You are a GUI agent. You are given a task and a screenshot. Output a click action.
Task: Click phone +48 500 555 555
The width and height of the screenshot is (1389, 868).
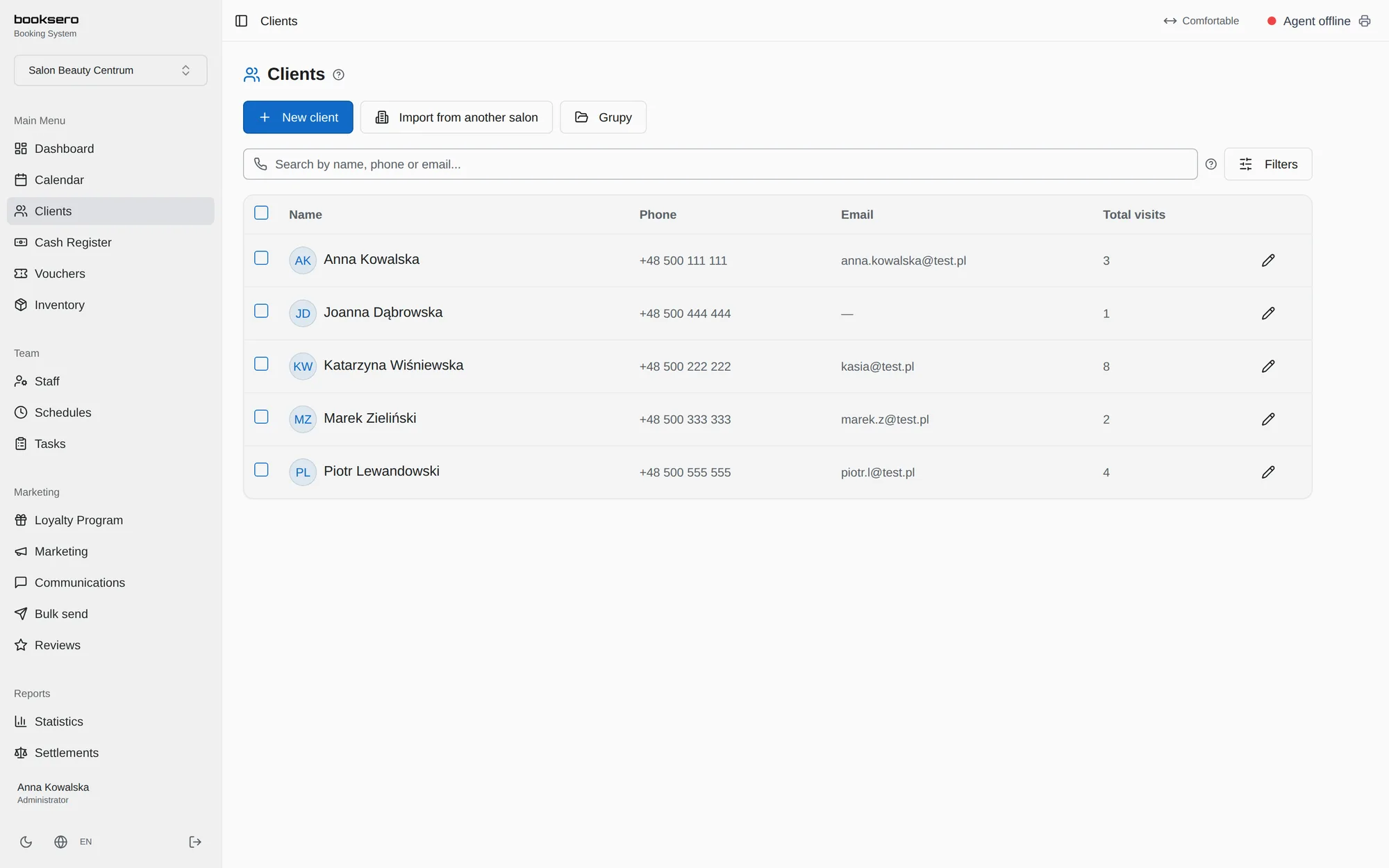coord(685,472)
